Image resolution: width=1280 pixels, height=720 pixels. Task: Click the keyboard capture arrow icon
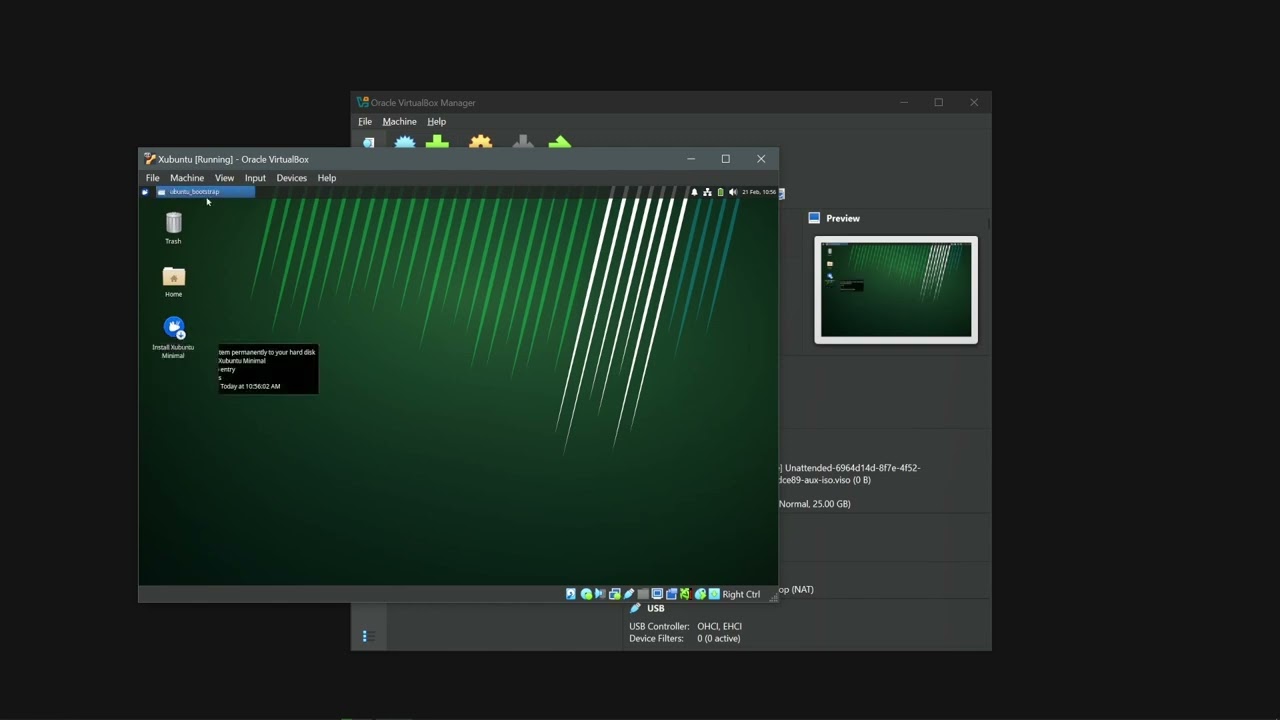(714, 594)
